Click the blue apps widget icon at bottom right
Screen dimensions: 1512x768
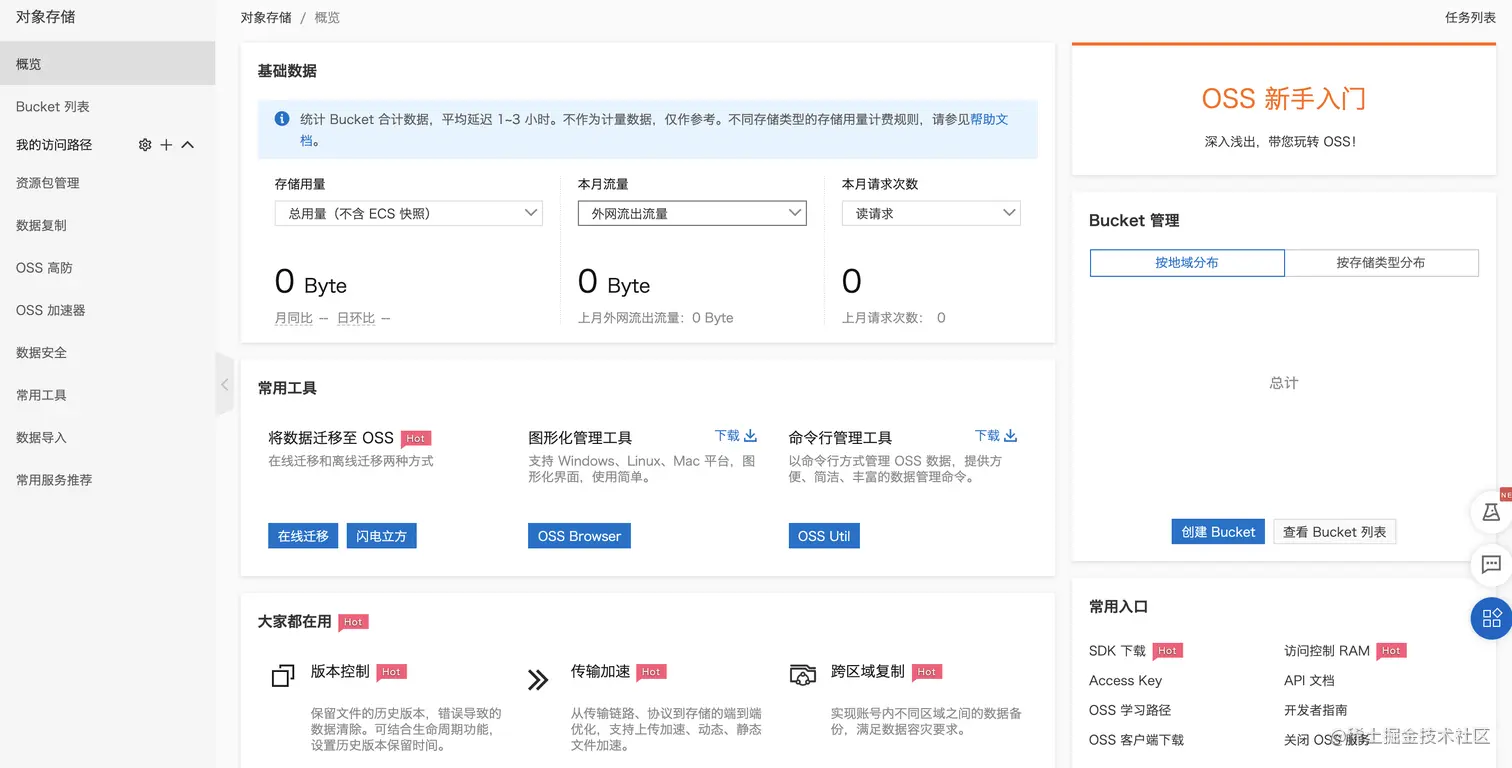click(1489, 618)
